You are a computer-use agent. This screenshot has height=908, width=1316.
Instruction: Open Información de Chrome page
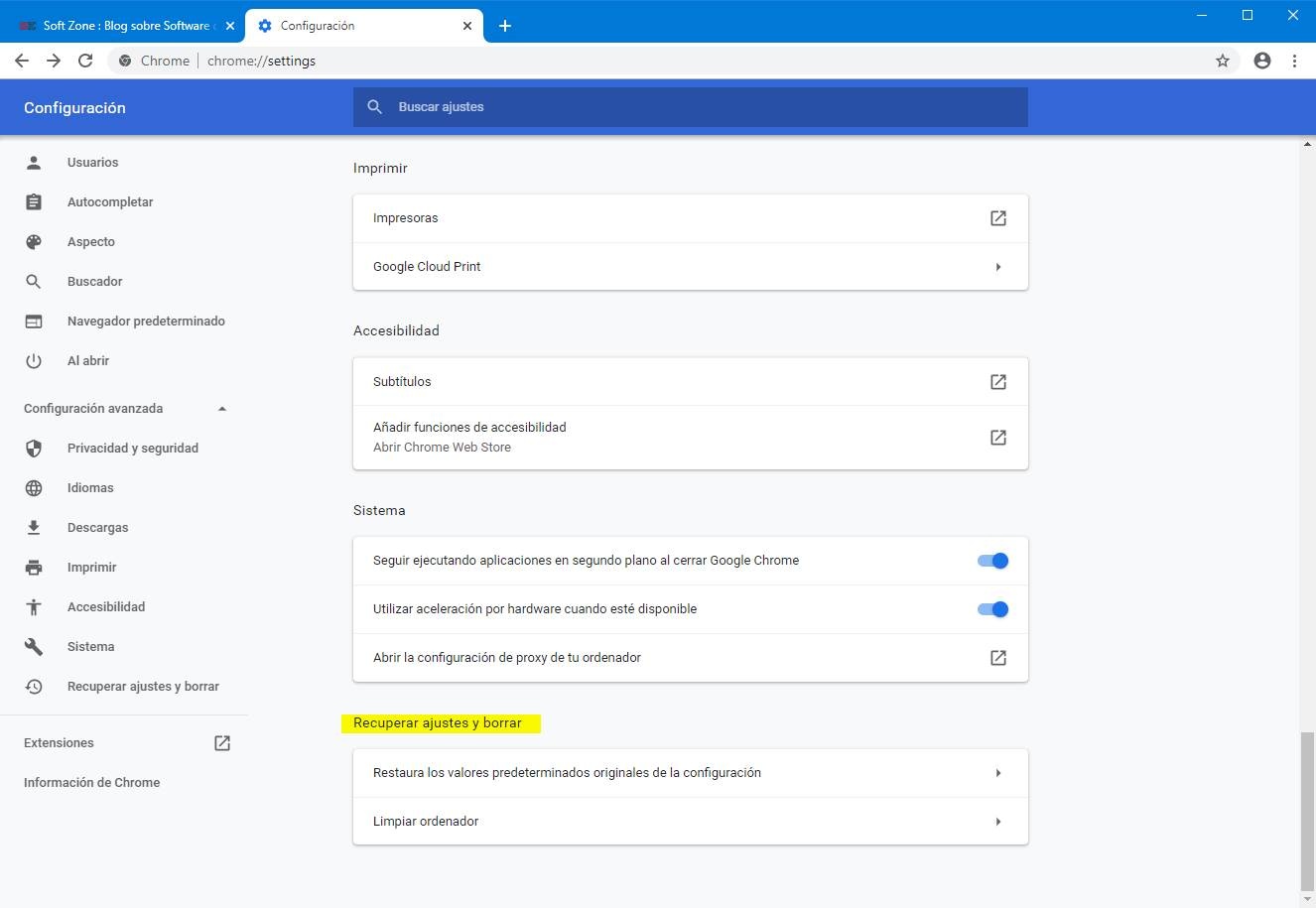tap(91, 783)
